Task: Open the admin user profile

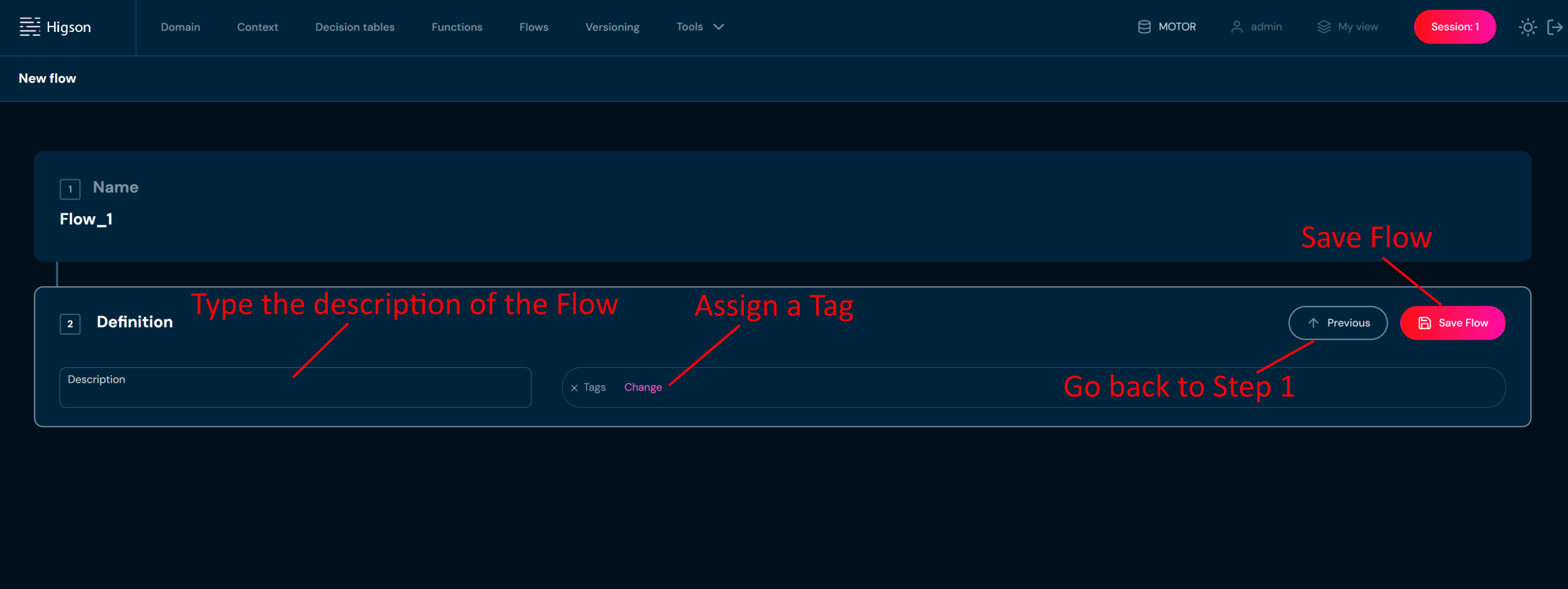Action: [x=1256, y=27]
